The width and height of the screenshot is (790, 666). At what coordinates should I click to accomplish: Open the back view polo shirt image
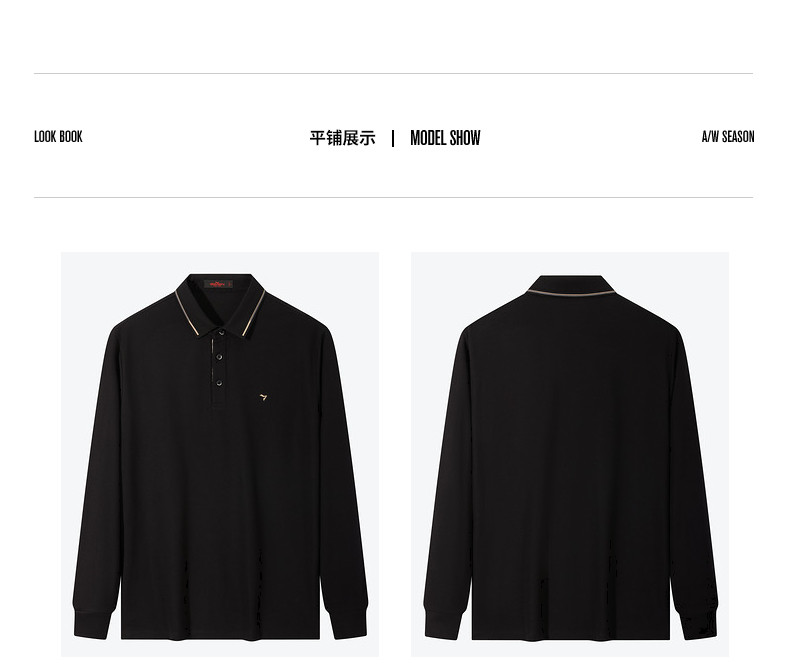click(x=570, y=454)
